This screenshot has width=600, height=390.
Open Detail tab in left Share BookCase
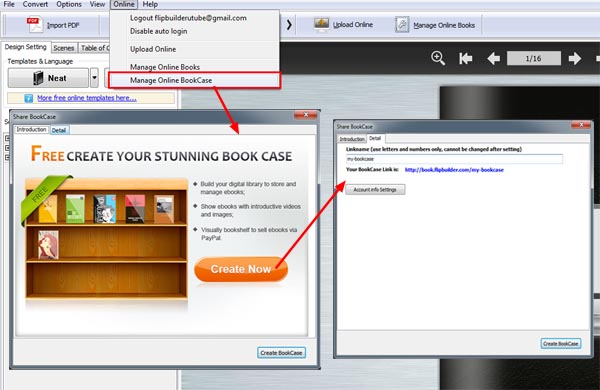[x=59, y=131]
